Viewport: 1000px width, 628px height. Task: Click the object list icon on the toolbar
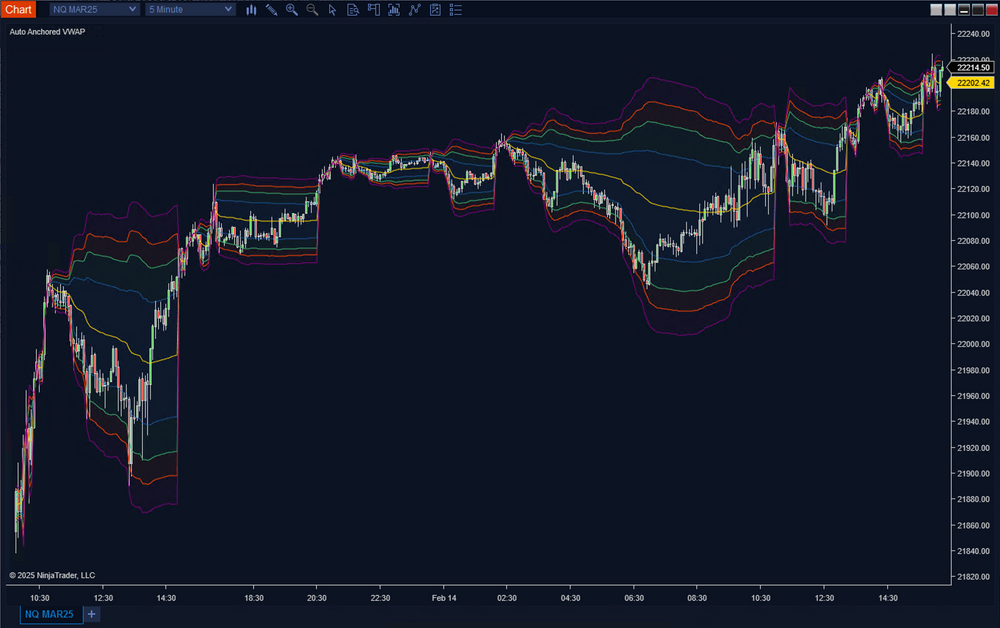pyautogui.click(x=455, y=9)
